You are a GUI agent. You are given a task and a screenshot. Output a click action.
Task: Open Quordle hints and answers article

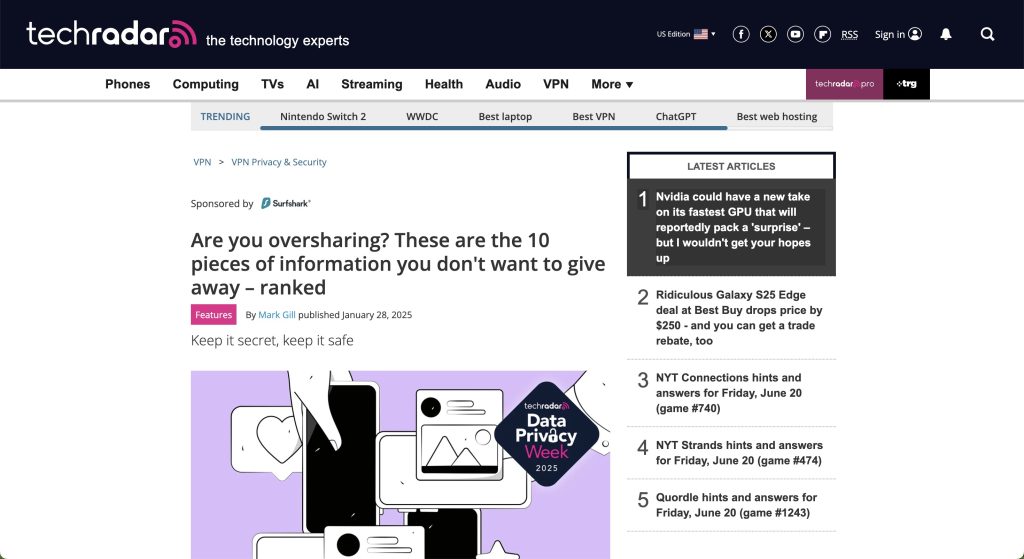pyautogui.click(x=736, y=505)
